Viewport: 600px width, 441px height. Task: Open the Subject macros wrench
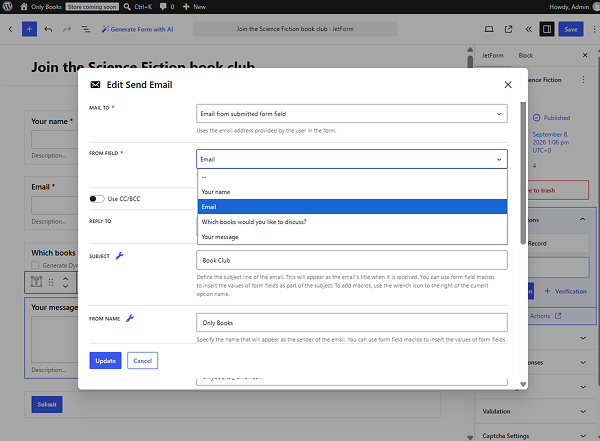[x=119, y=256]
